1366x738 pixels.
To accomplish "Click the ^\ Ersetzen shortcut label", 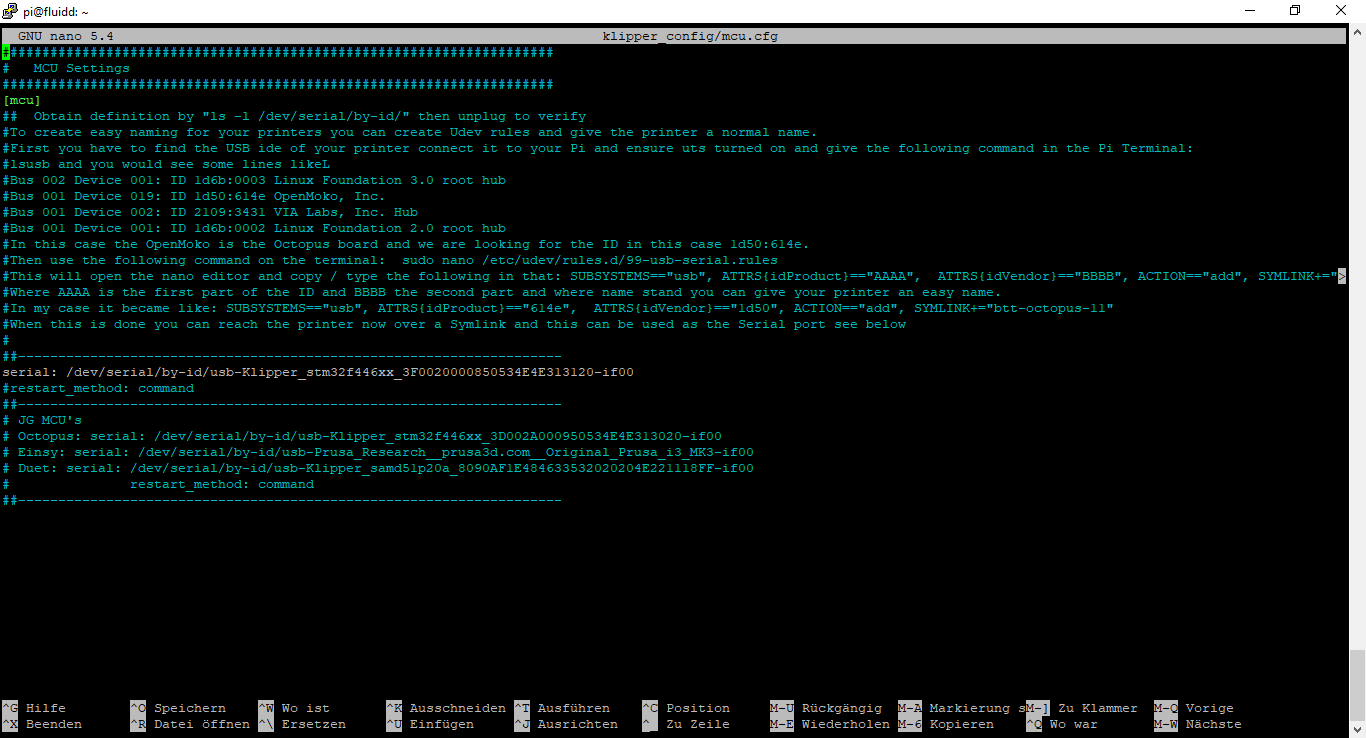I will 302,724.
